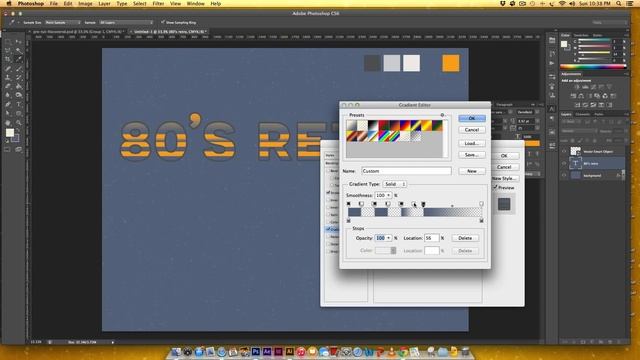Select the History Brush tool

click(18, 78)
